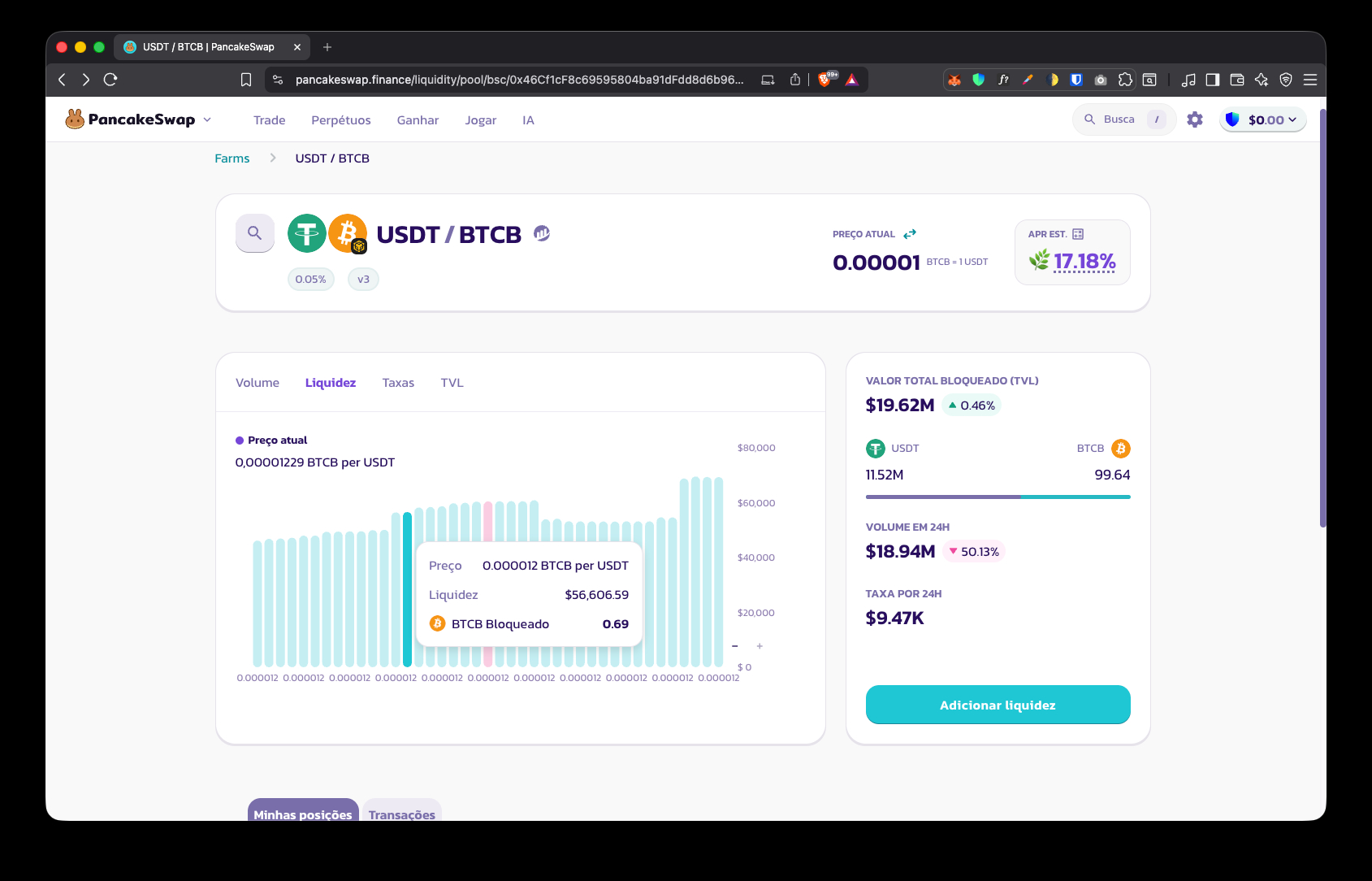Screen dimensions: 1372x881
Task: Close the USDT / BTCB tab
Action: (297, 47)
